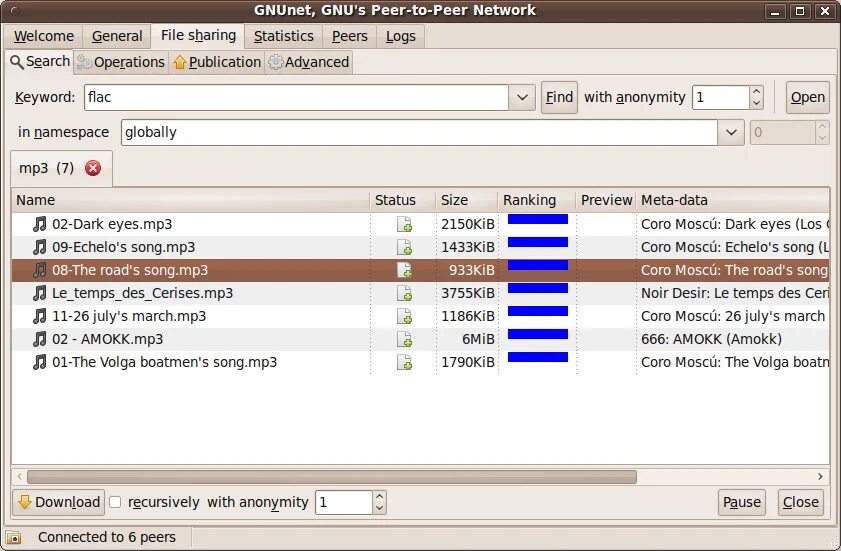Focus the download anonymity value field

click(x=344, y=502)
